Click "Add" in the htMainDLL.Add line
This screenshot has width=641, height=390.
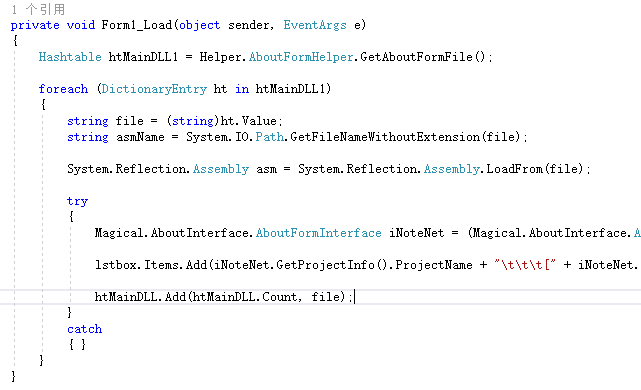pyautogui.click(x=175, y=296)
